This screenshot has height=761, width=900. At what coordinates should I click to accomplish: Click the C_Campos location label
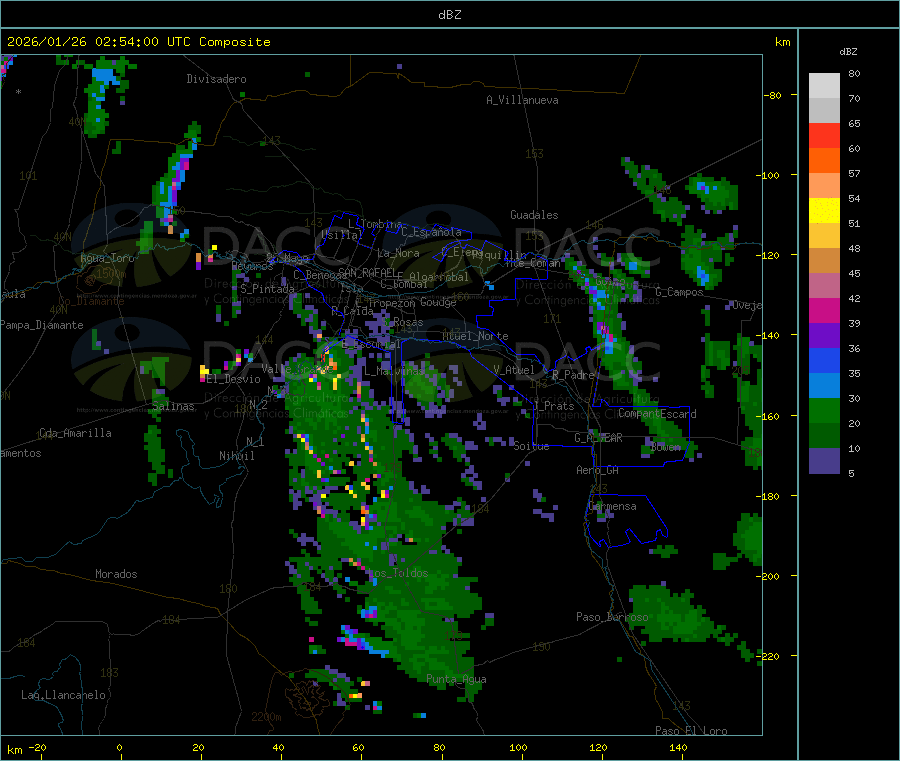(679, 292)
